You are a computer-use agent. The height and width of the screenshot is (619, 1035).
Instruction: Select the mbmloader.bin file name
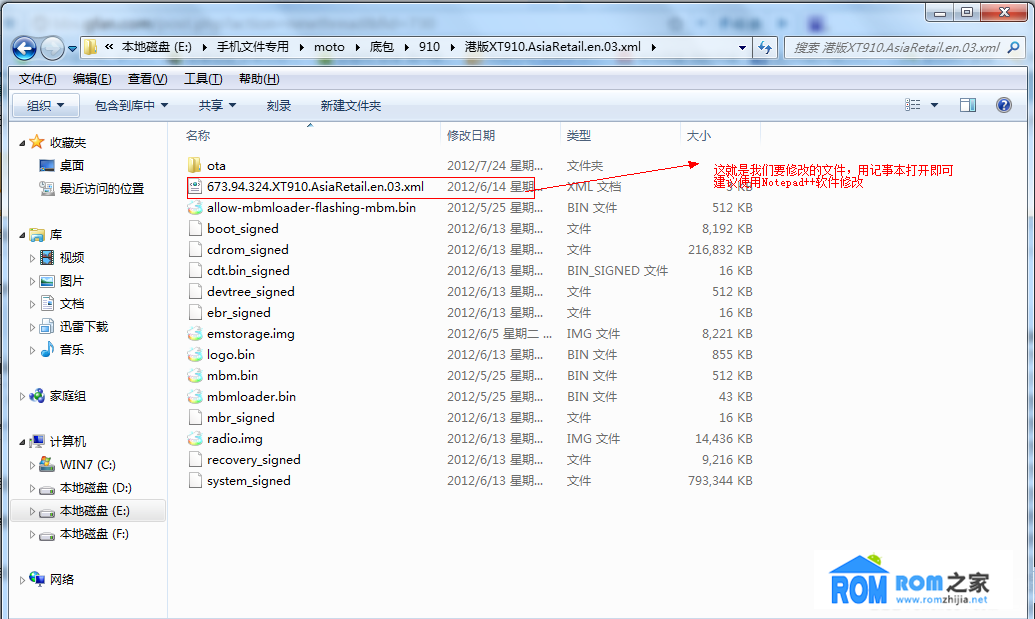pos(251,397)
